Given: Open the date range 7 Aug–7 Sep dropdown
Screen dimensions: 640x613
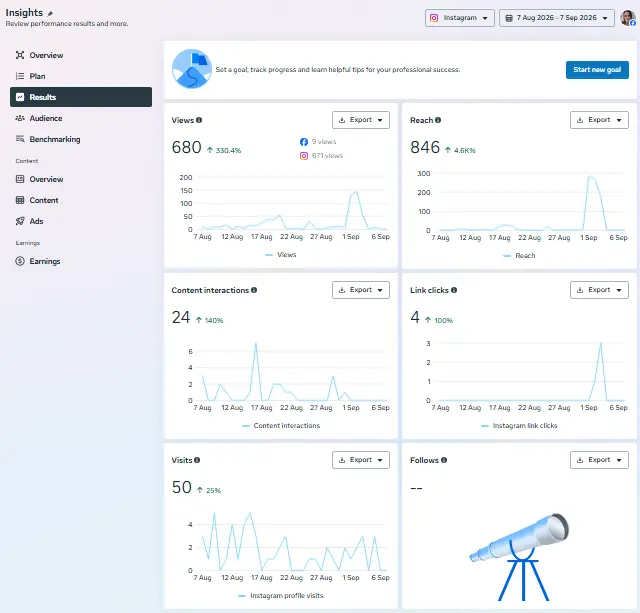Looking at the screenshot, I should (x=557, y=18).
